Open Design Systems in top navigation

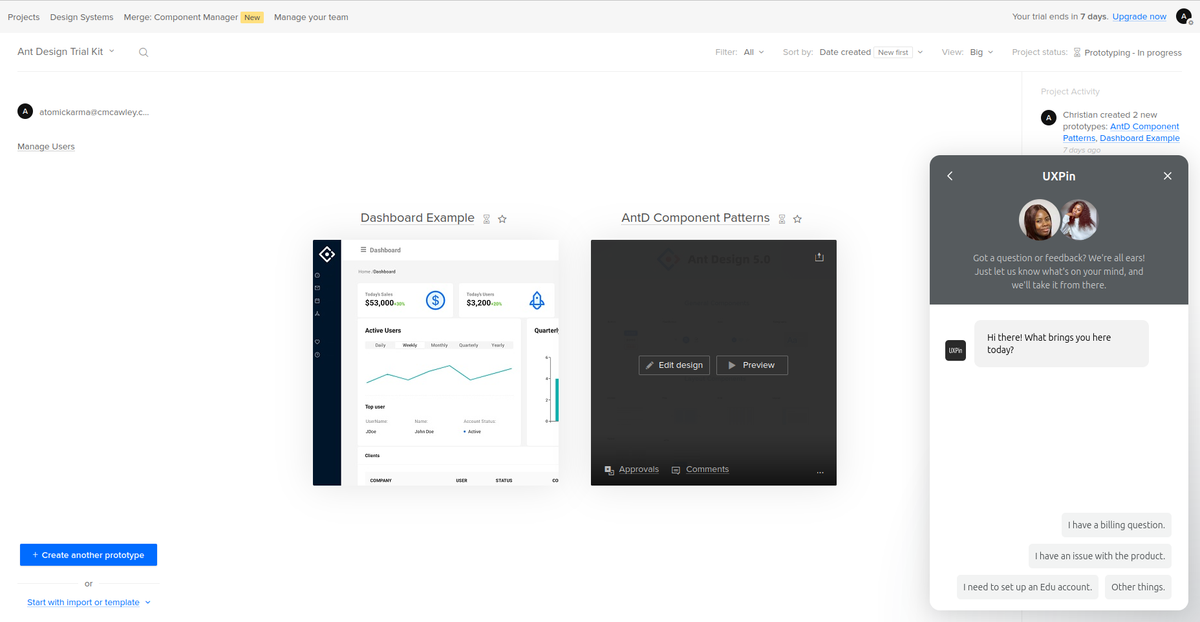point(83,17)
